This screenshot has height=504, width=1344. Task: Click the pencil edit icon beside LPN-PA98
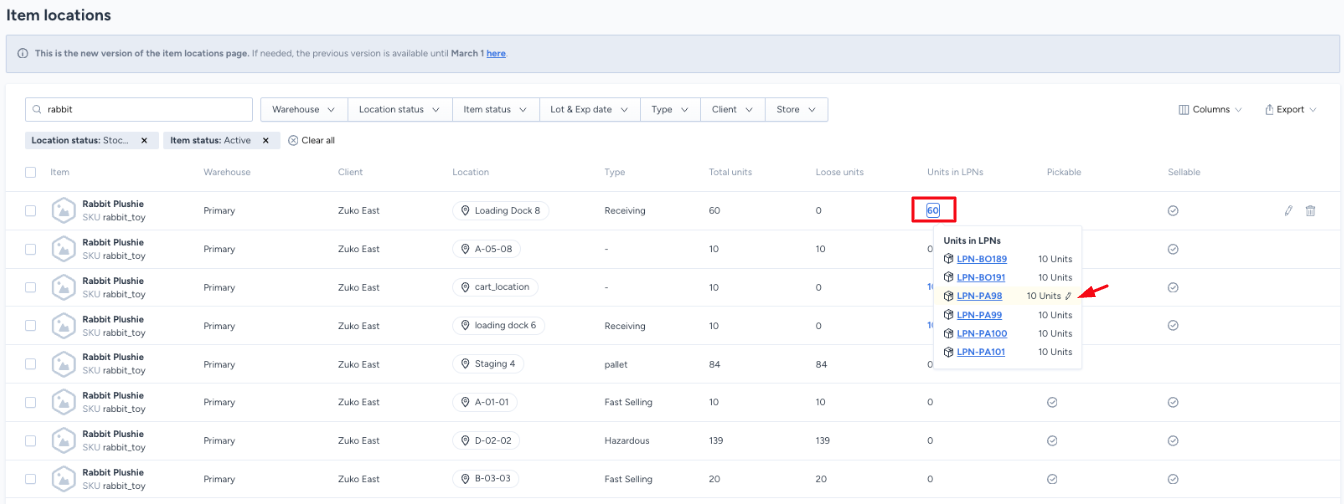(1068, 296)
